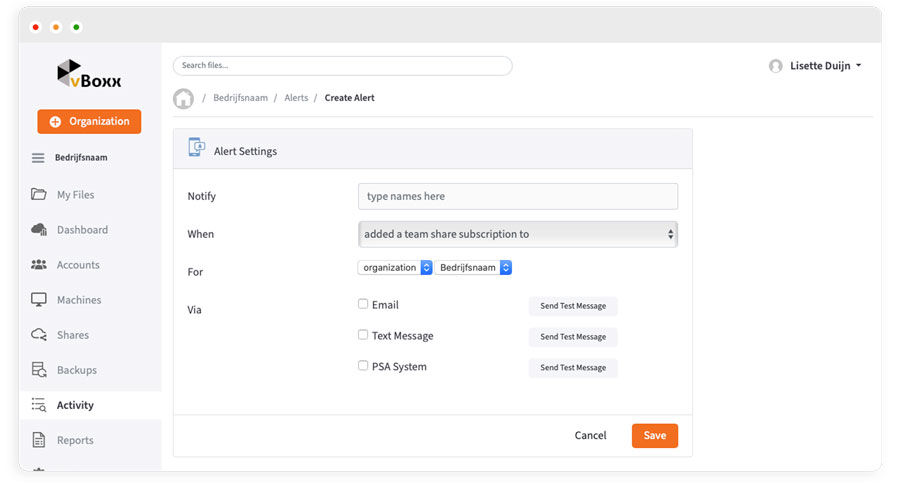
Task: Open the When event dropdown
Action: click(x=517, y=234)
